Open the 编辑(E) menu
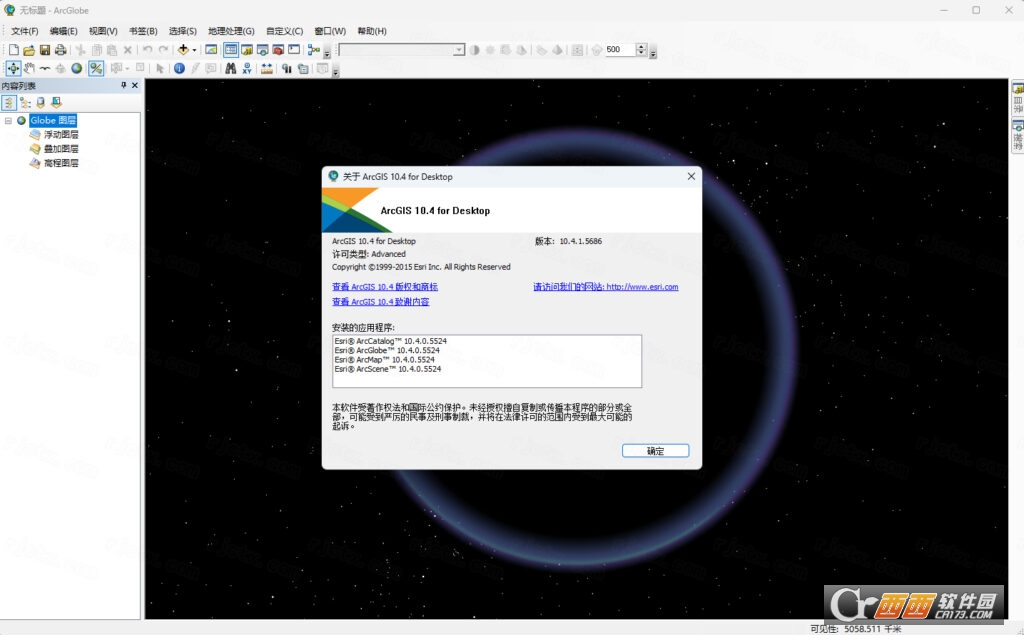1024x635 pixels. point(63,31)
